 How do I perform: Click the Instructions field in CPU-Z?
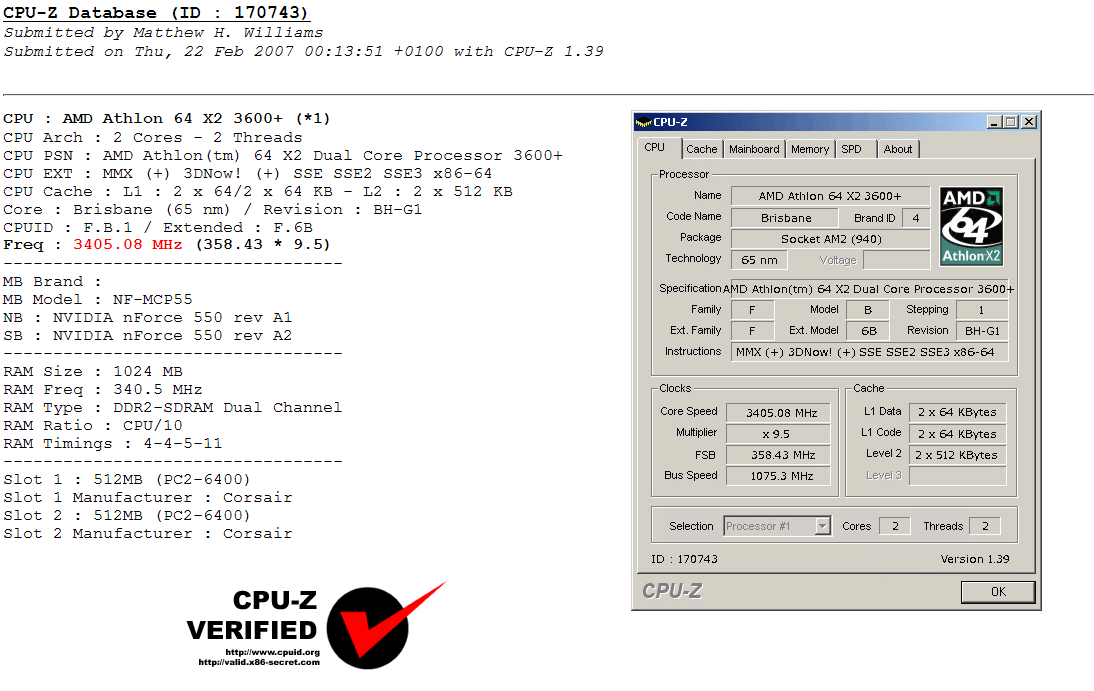869,352
